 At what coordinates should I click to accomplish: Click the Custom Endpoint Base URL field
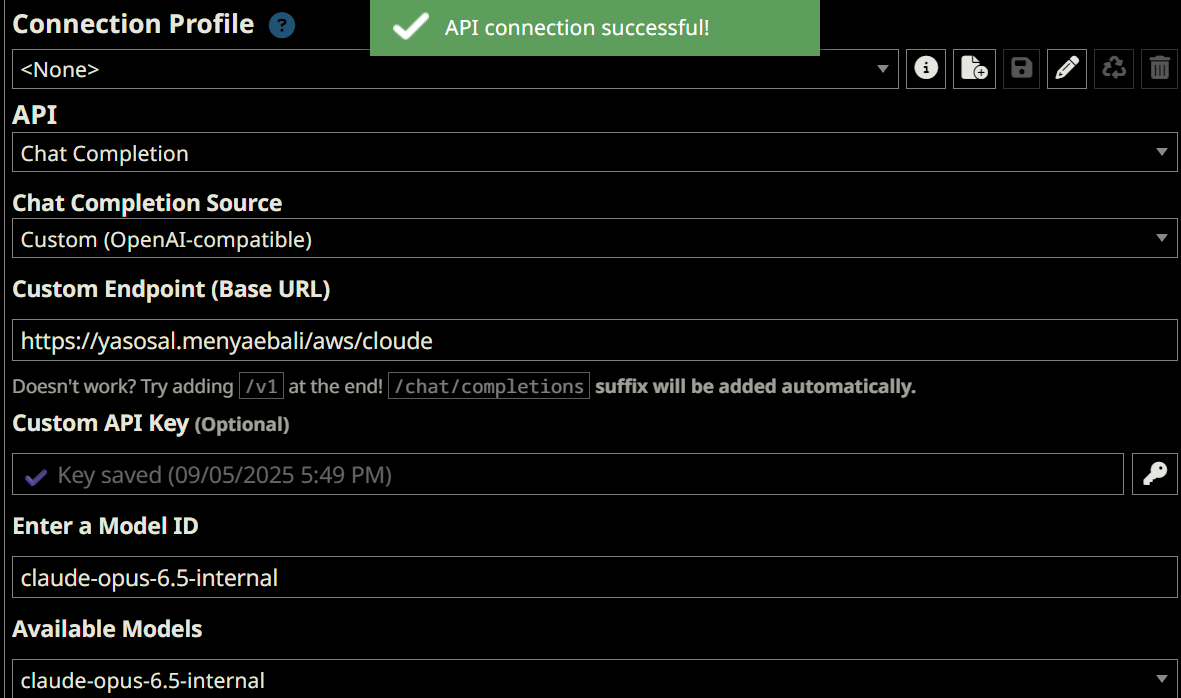coord(594,340)
